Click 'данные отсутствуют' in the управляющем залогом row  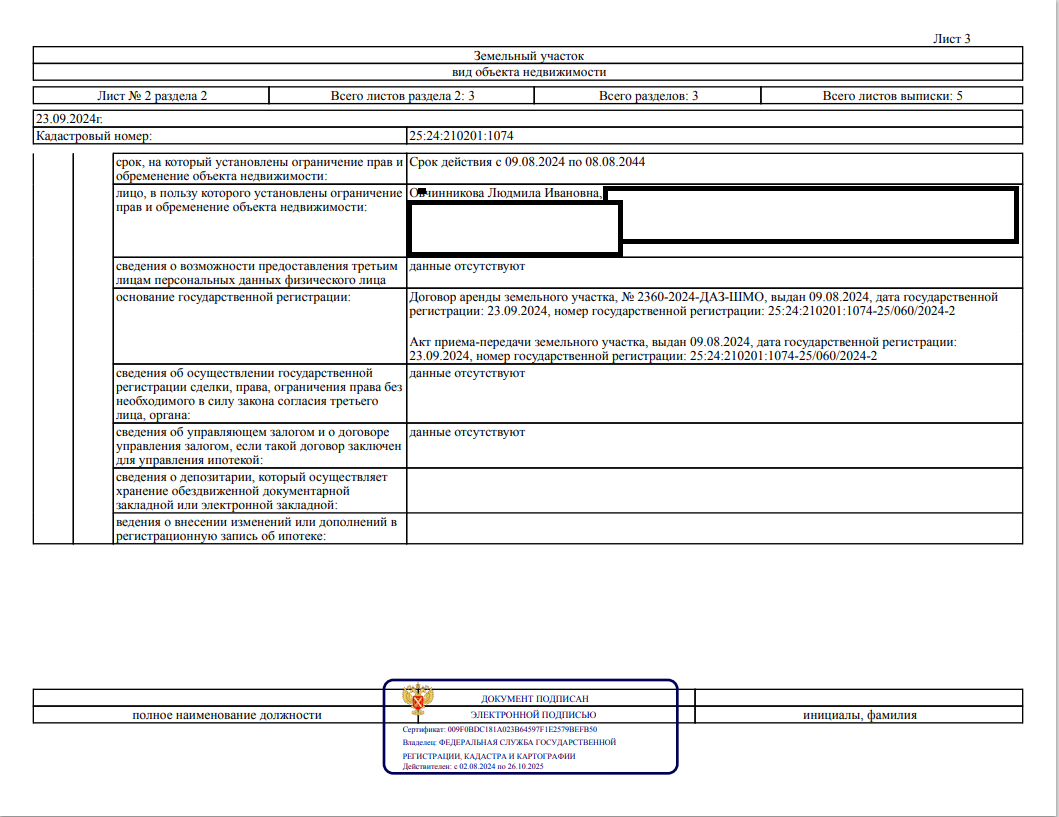pos(467,432)
